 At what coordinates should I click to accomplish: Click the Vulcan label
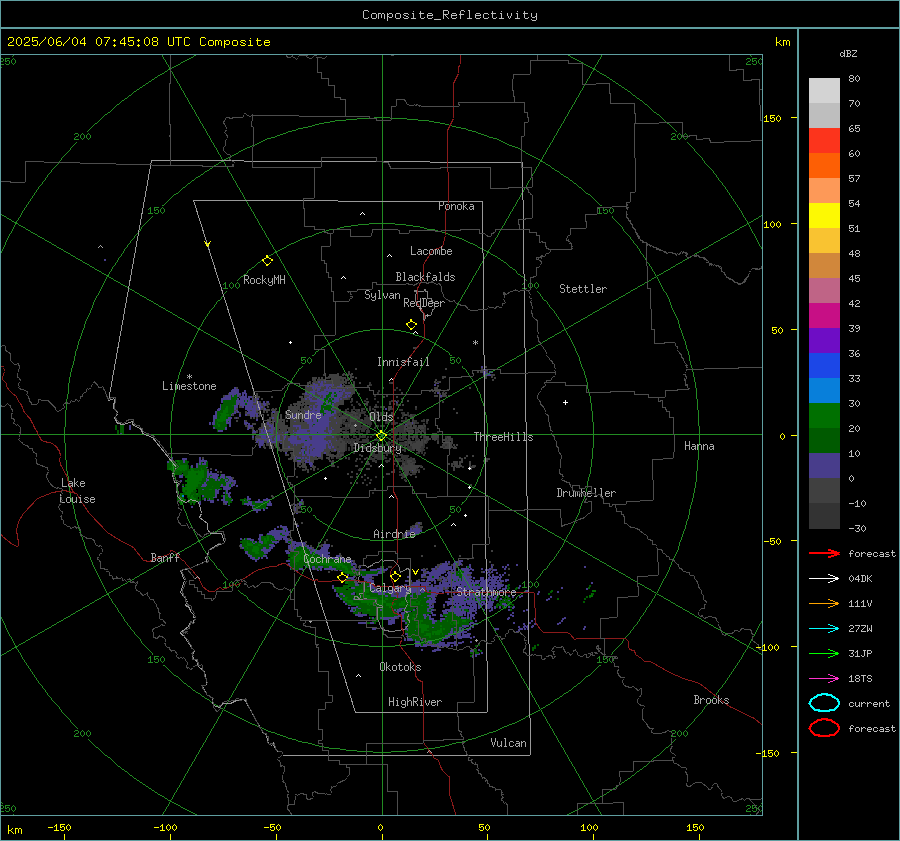[509, 743]
